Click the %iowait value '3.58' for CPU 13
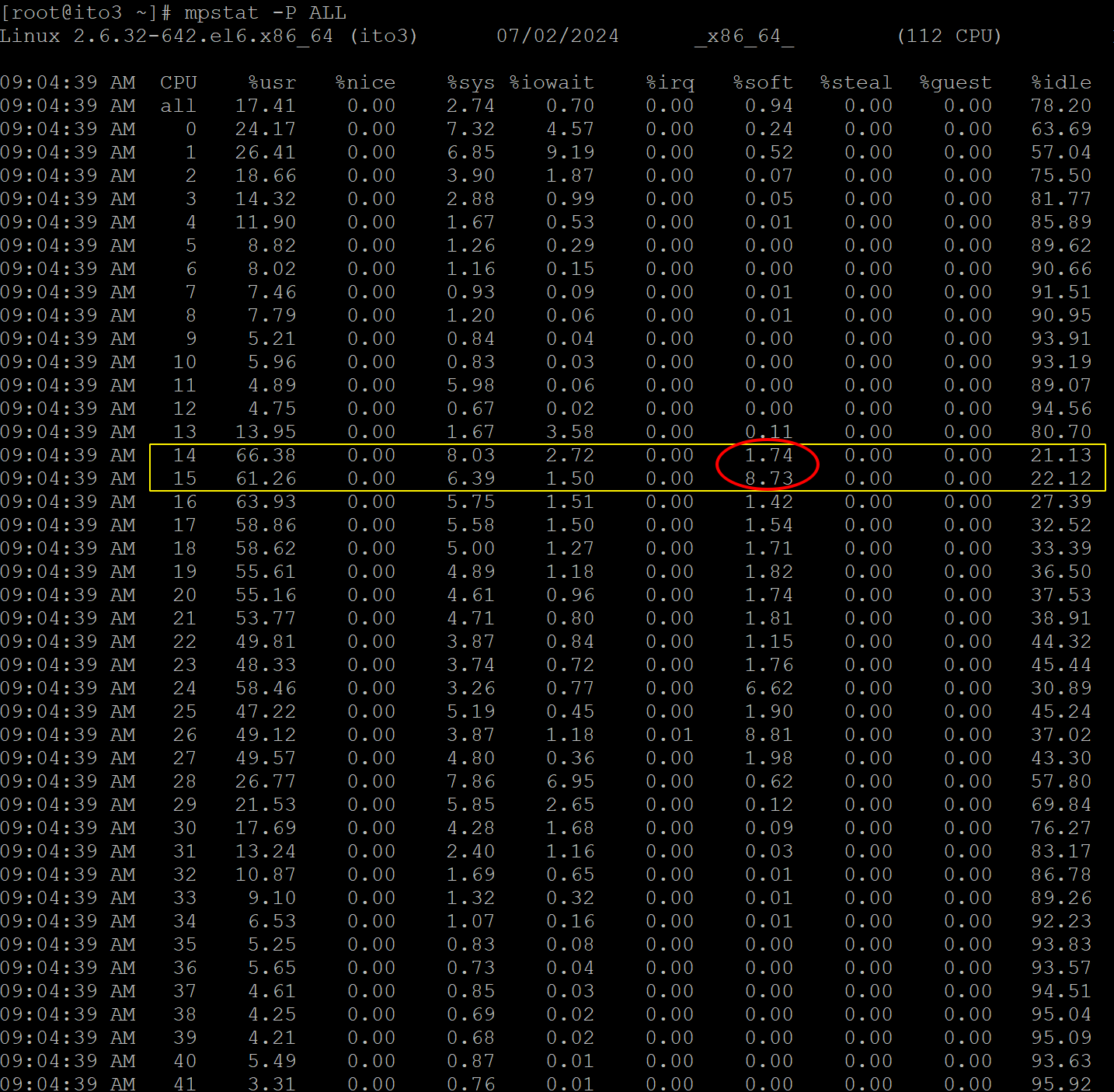Viewport: 1114px width, 1092px height. (570, 432)
